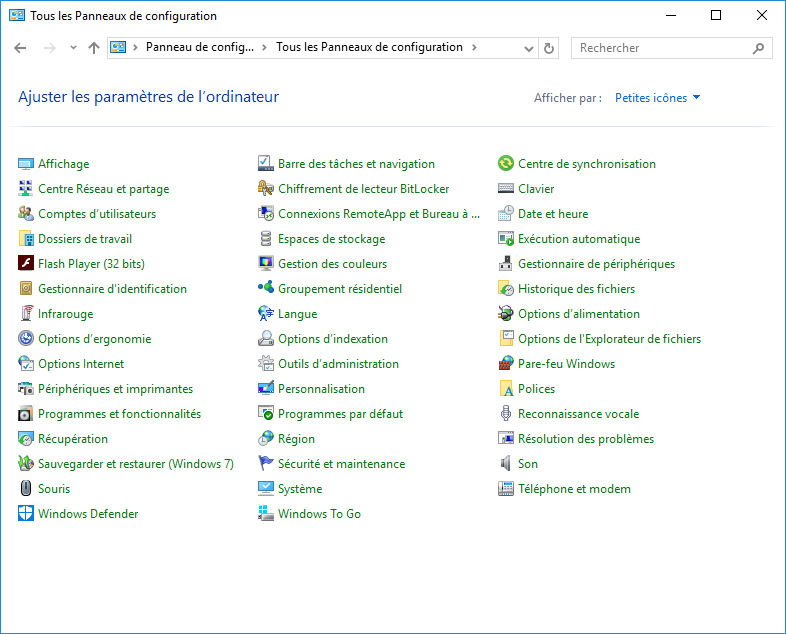Click the Pare-feu Windows brick wall icon
This screenshot has height=634, width=786.
coord(507,364)
